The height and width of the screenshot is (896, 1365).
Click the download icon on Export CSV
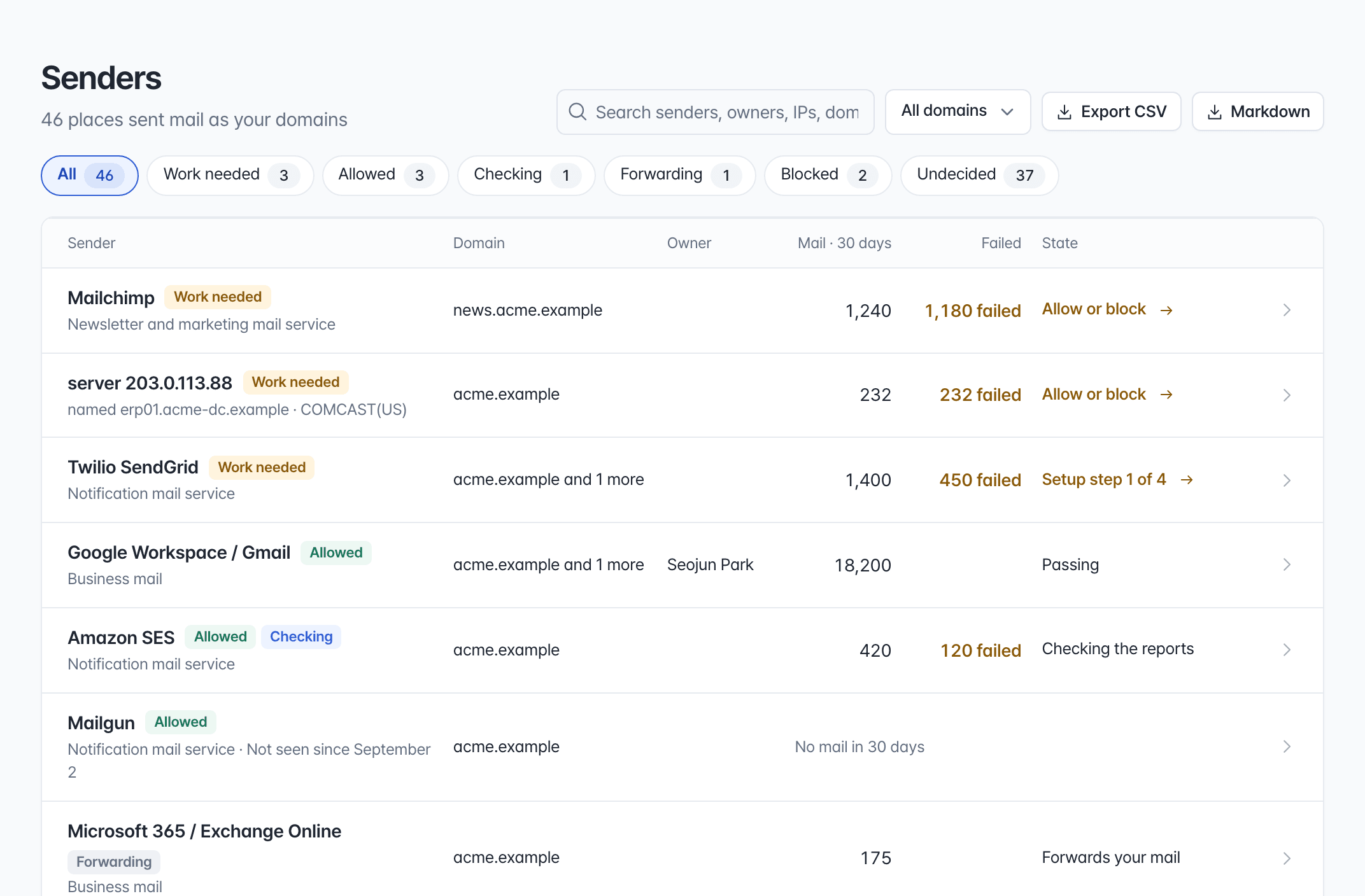point(1064,112)
